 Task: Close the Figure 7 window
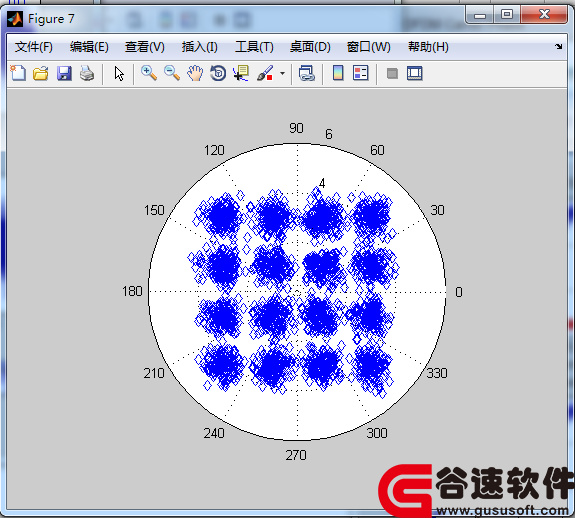(544, 14)
